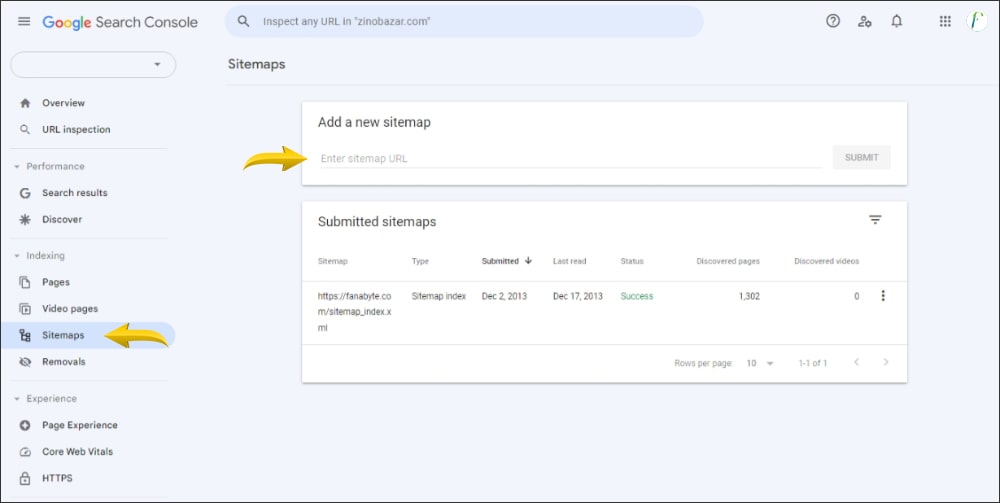Image resolution: width=1000 pixels, height=503 pixels.
Task: Click the Status column header
Action: point(632,261)
